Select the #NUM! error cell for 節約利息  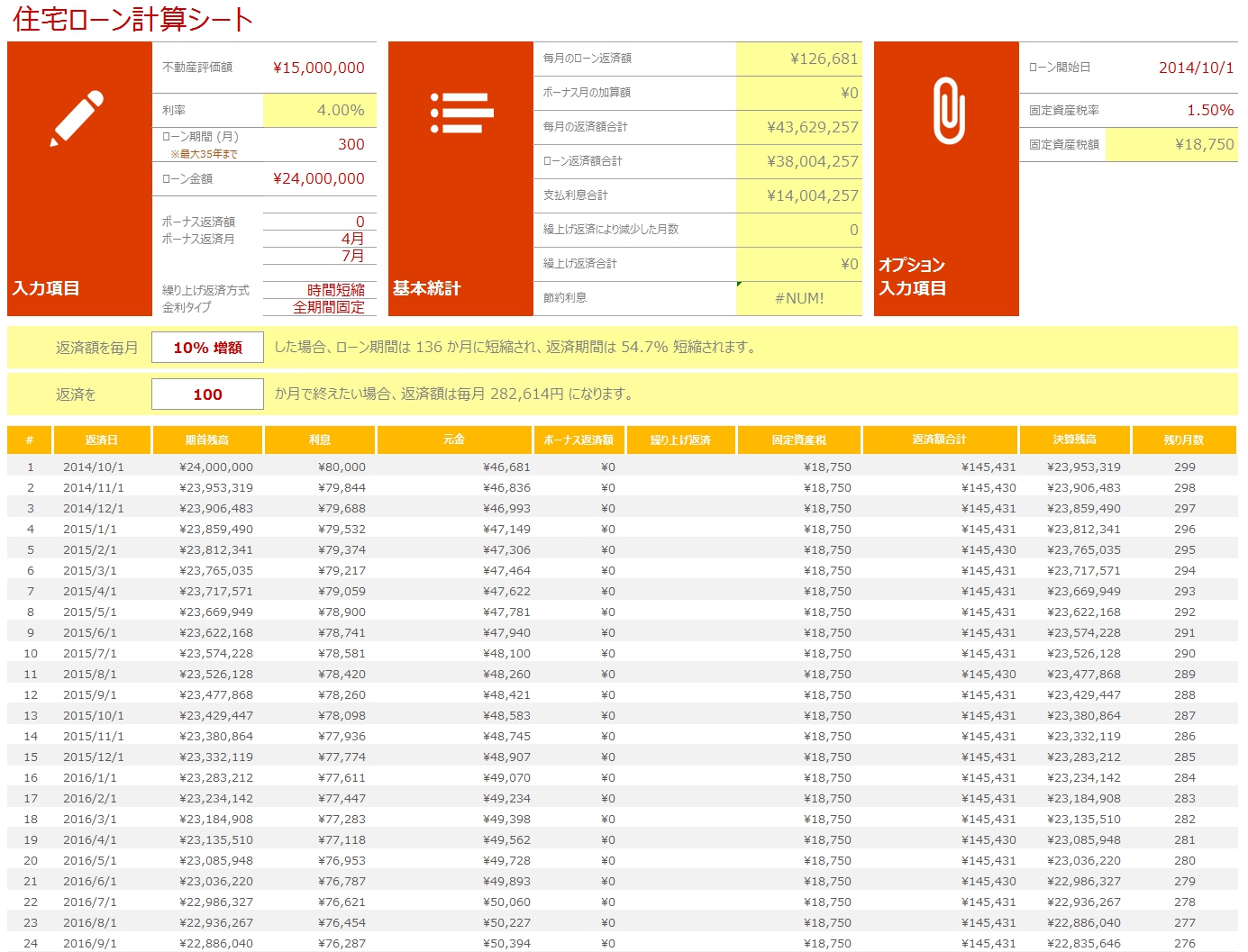[798, 298]
